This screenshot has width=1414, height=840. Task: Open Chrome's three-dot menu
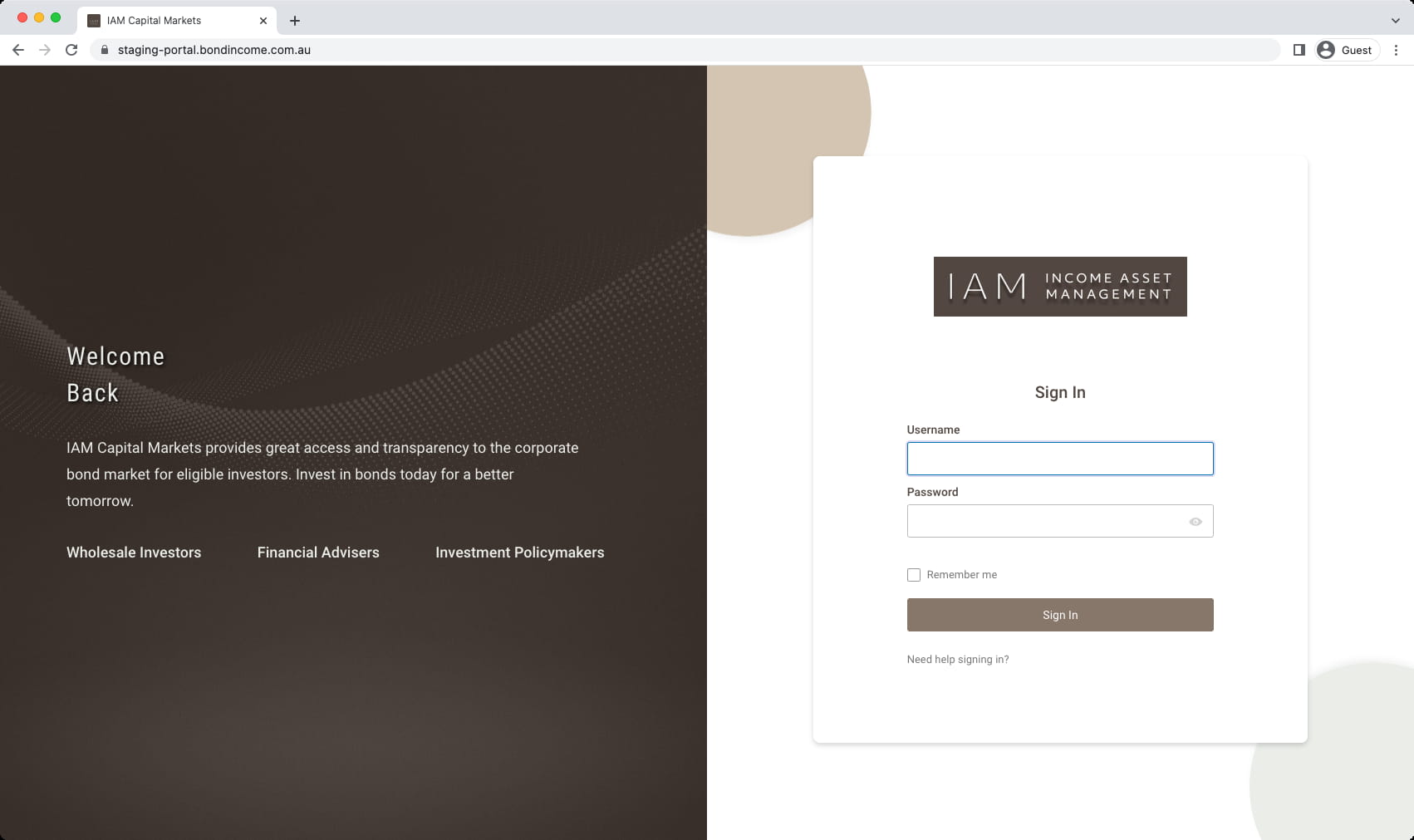tap(1396, 50)
